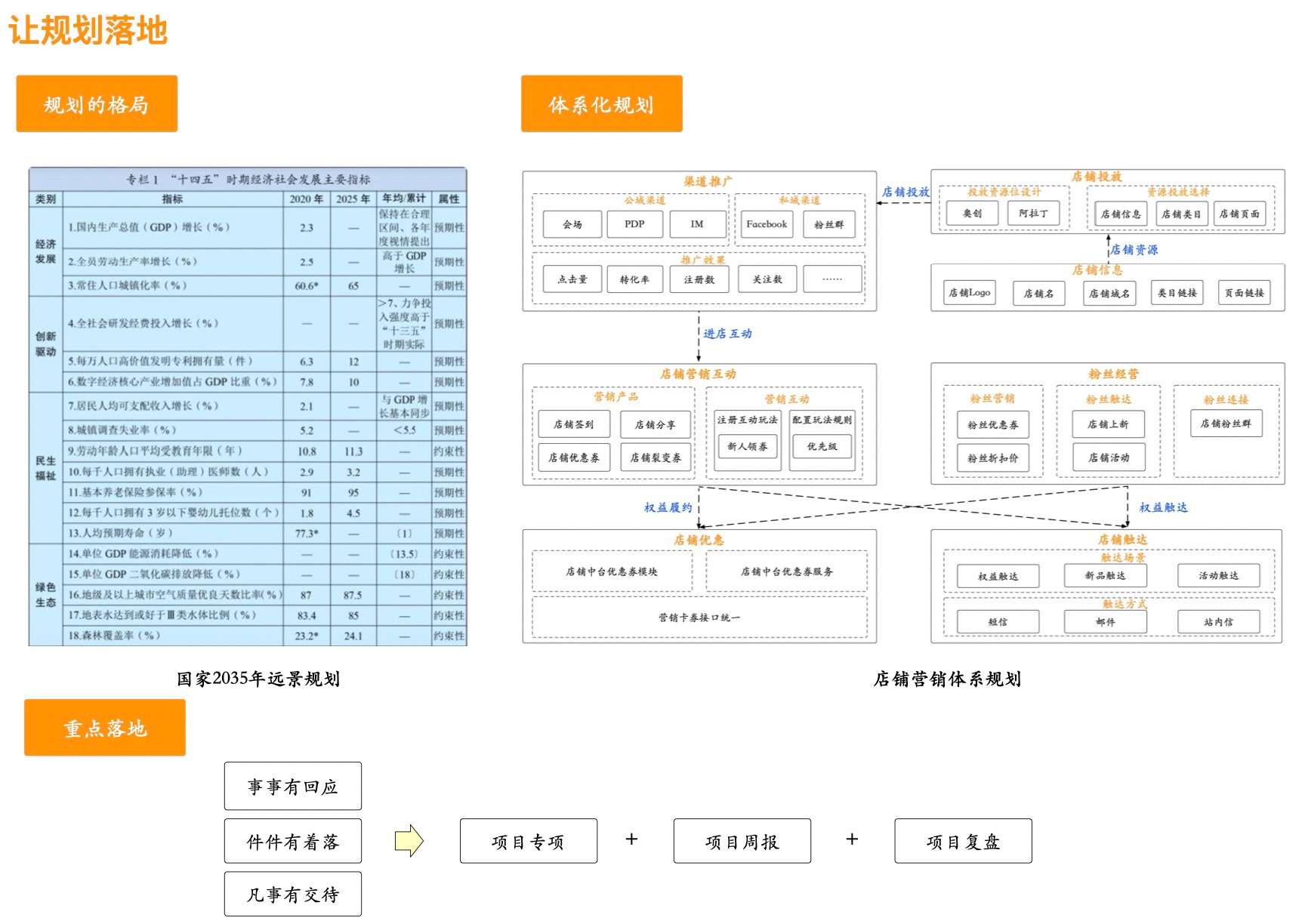Click the 店铺裂变券 box
This screenshot has width=1302, height=924.
tap(656, 457)
